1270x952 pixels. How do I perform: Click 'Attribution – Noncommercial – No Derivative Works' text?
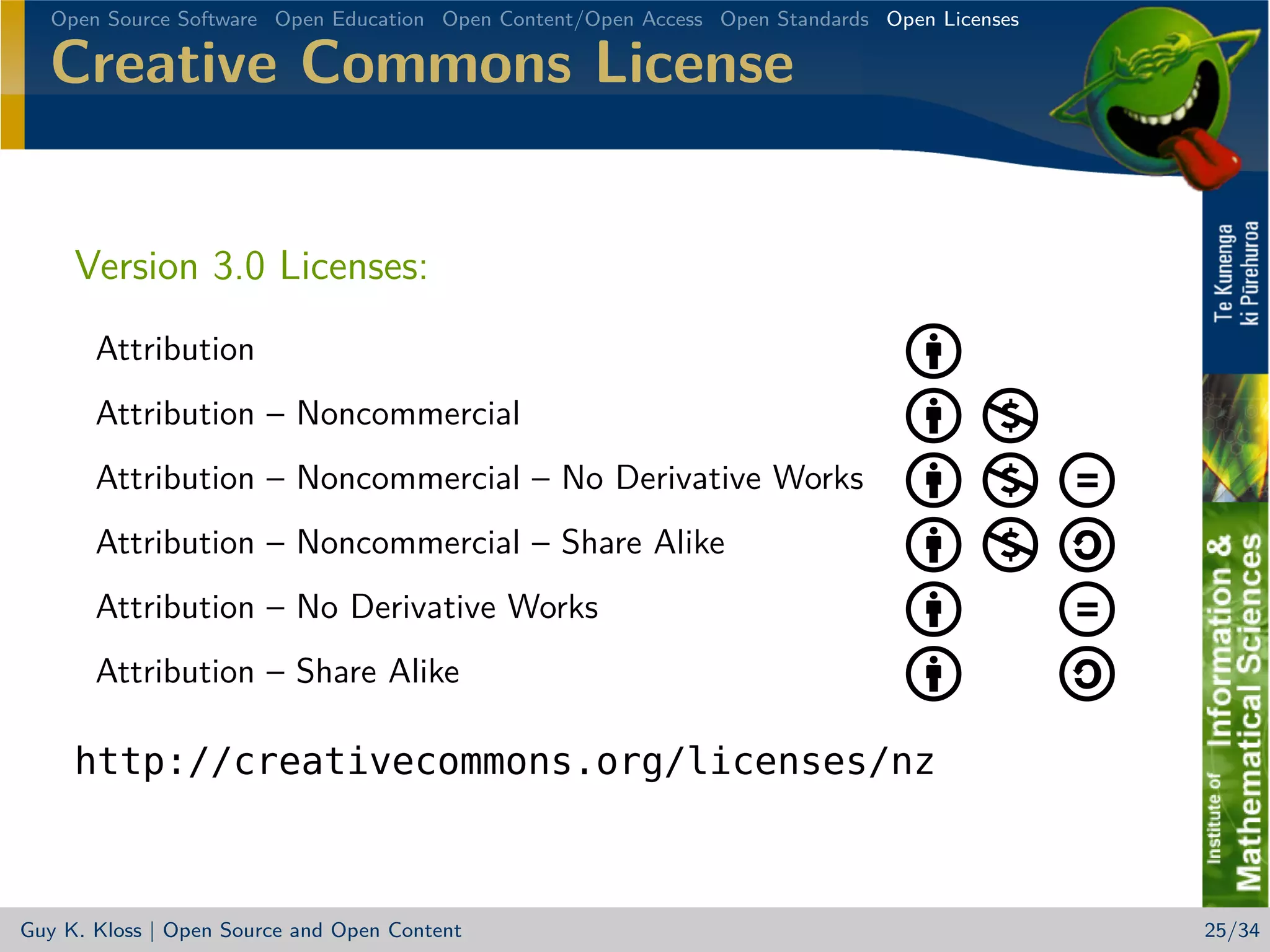480,478
